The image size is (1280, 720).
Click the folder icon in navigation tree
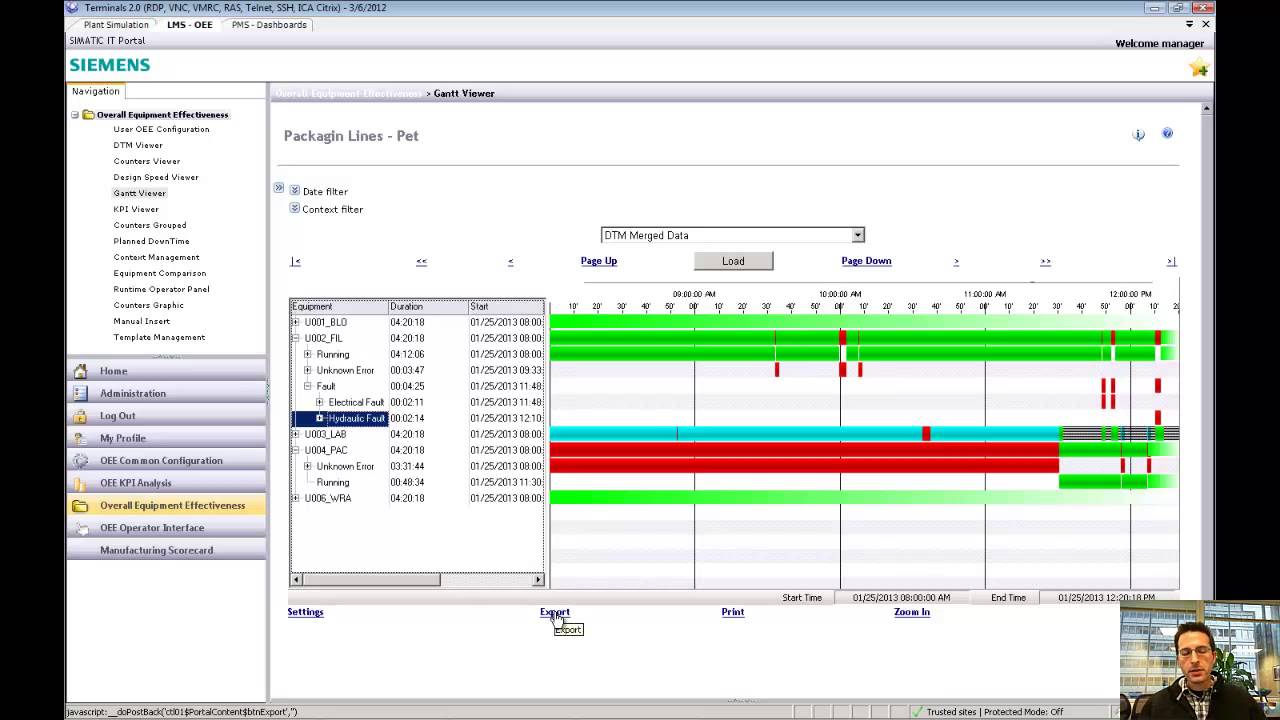coord(88,115)
